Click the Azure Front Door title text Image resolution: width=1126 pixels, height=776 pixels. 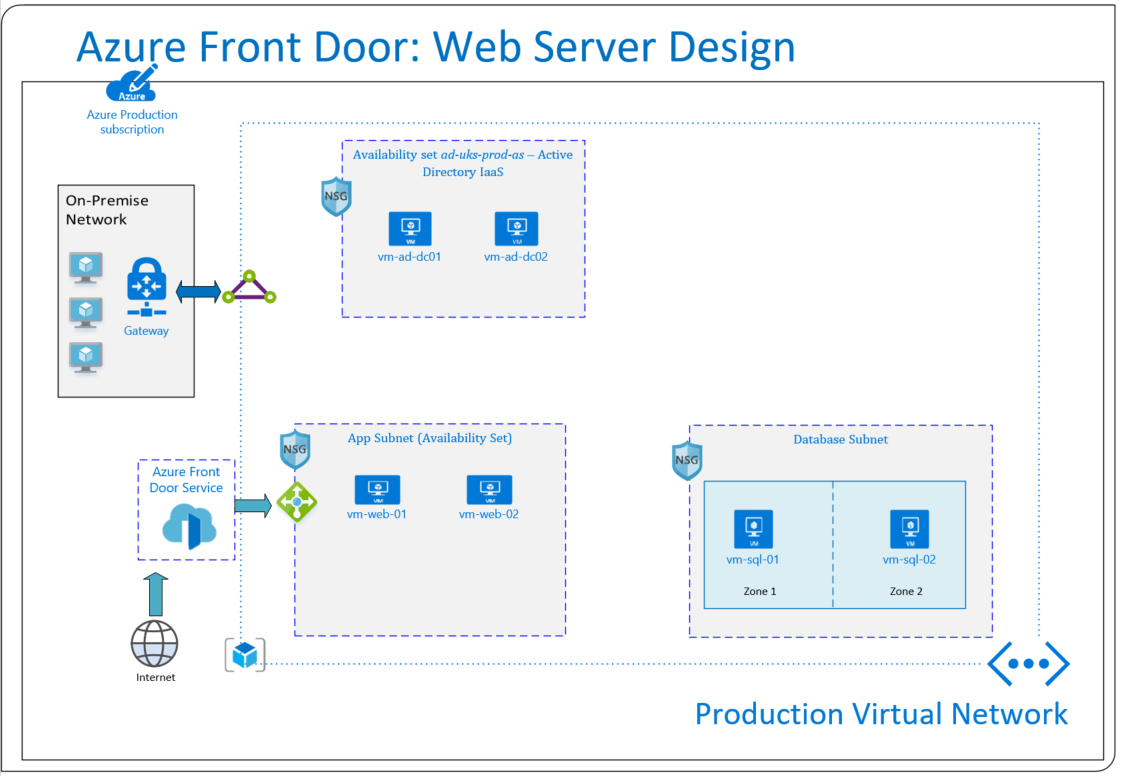[x=435, y=47]
